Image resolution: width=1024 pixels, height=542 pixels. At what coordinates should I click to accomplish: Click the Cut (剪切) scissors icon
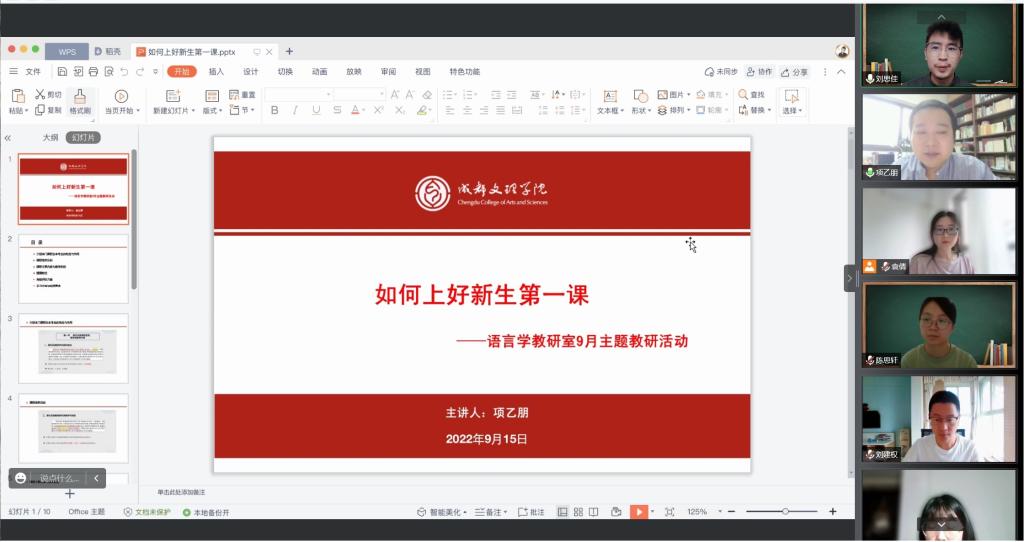pyautogui.click(x=41, y=95)
